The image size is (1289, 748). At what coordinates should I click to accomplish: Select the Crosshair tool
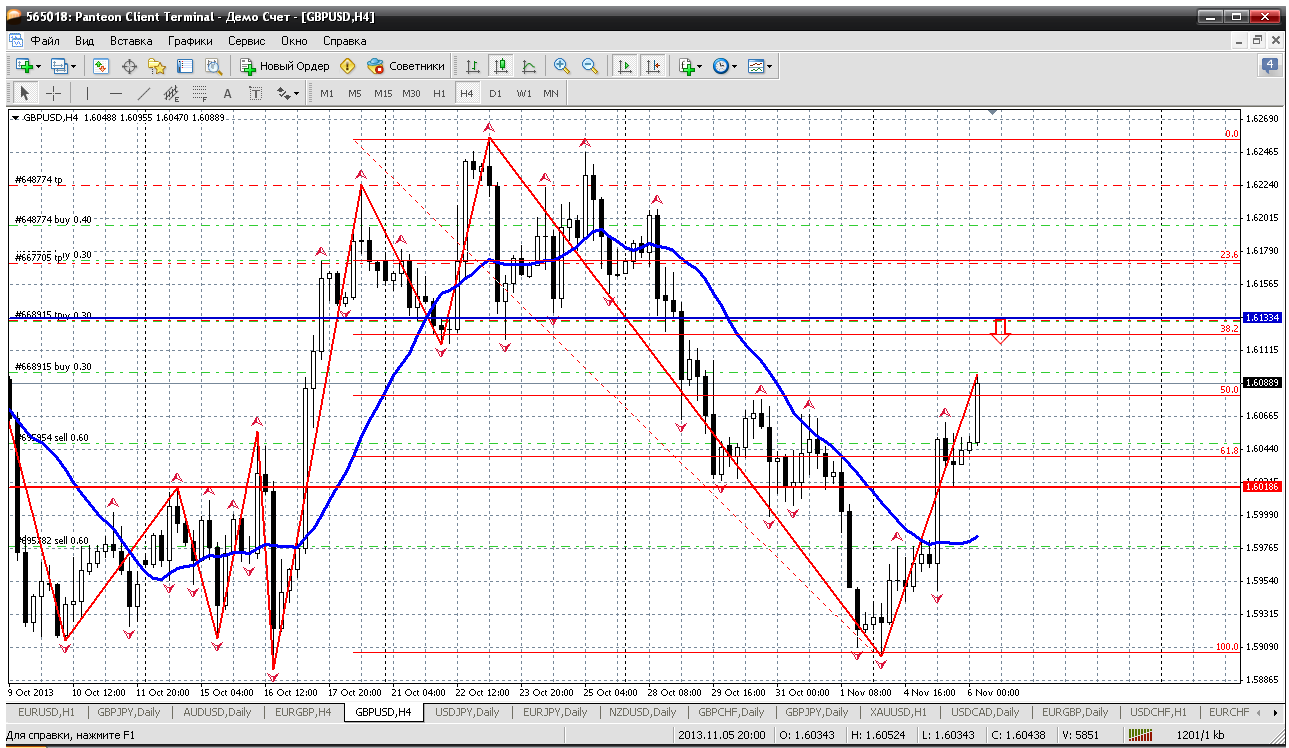tap(53, 93)
